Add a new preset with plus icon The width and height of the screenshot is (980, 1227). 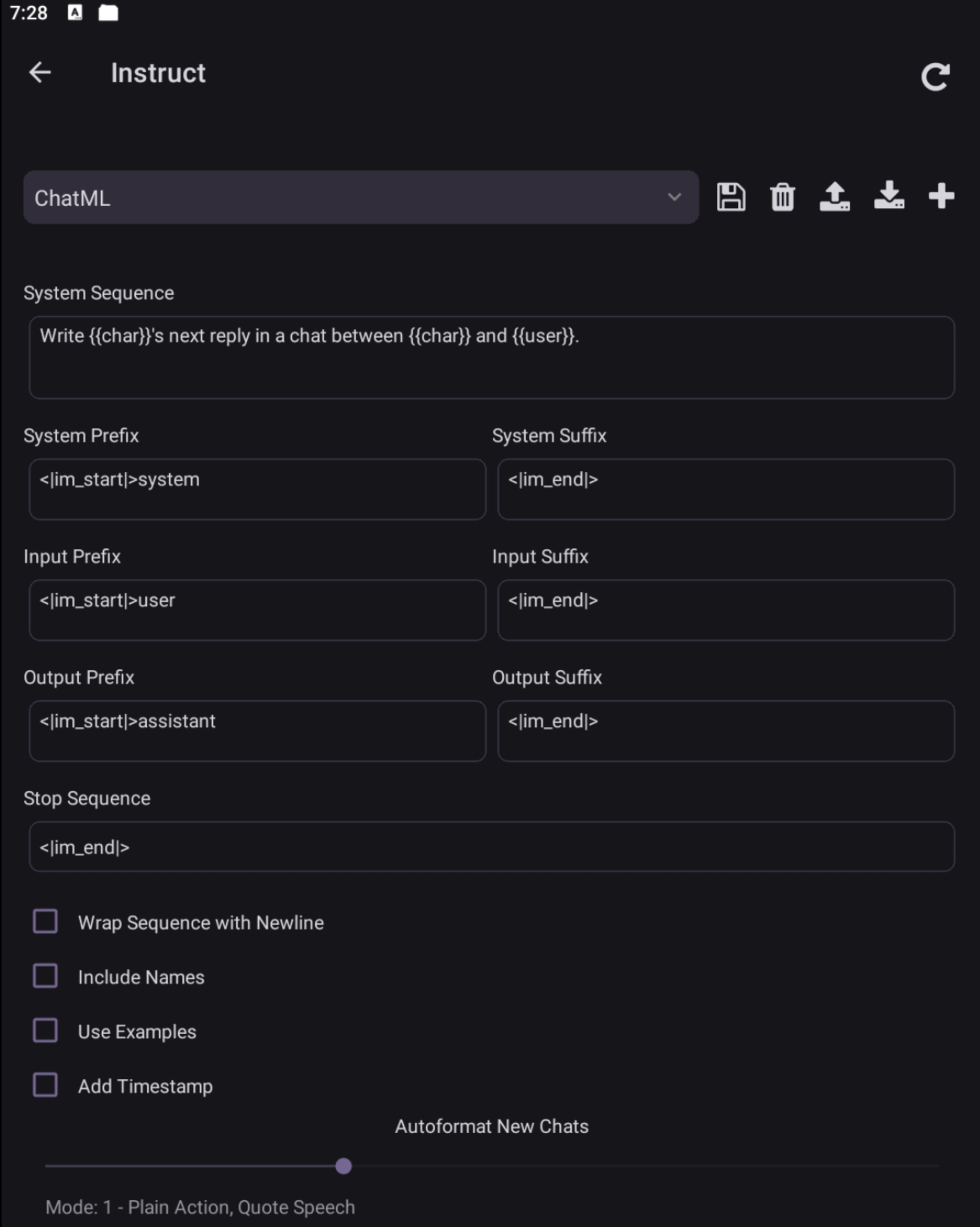[941, 196]
